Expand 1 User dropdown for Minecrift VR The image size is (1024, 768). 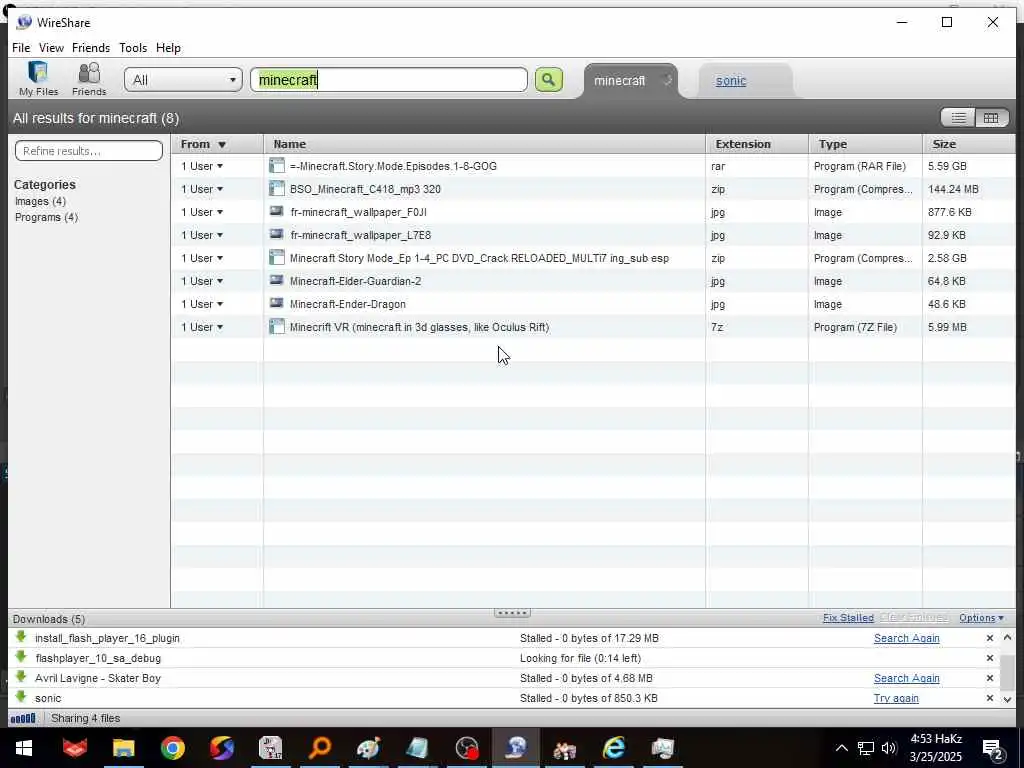click(202, 327)
